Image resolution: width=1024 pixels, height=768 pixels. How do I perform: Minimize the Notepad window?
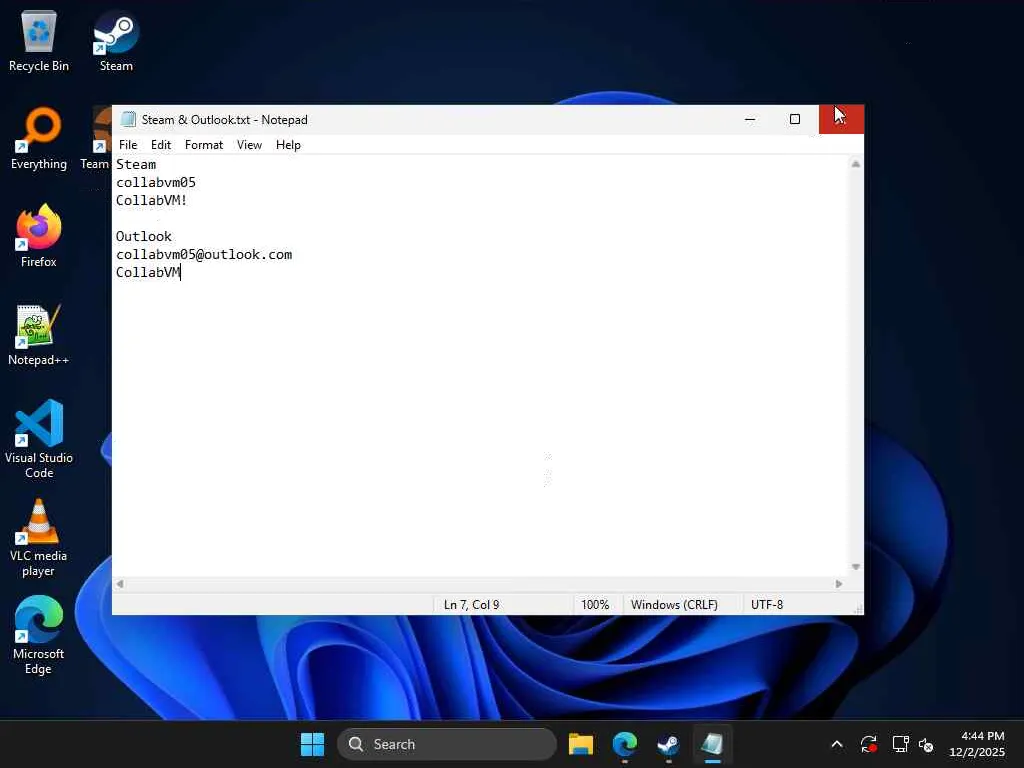(750, 120)
